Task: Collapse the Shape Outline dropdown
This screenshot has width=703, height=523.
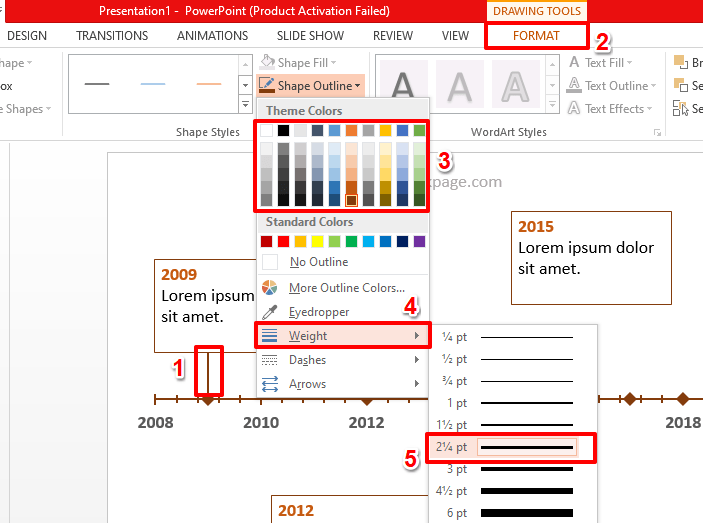Action: click(310, 86)
